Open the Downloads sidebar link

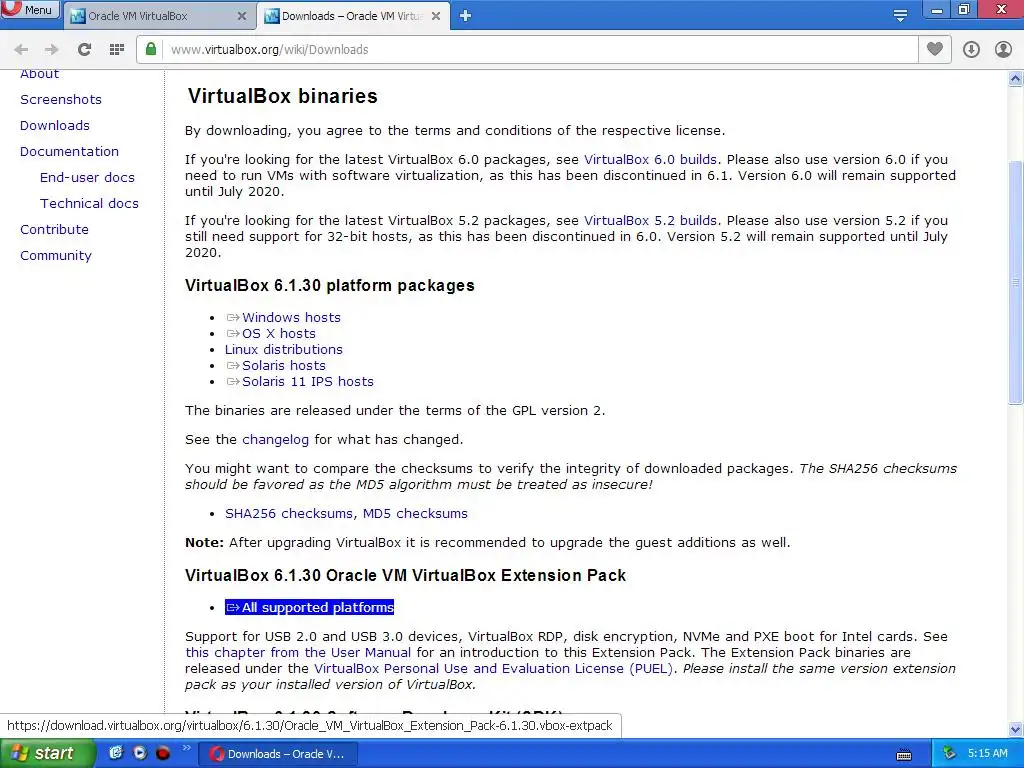tap(55, 125)
